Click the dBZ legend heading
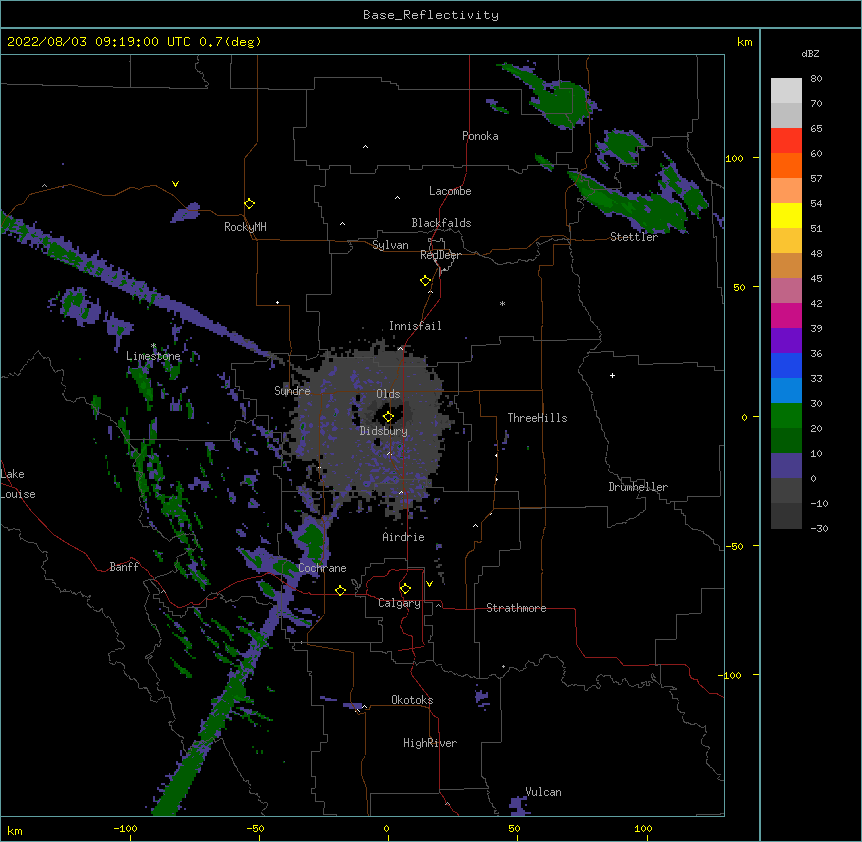The image size is (862, 842). pos(810,53)
